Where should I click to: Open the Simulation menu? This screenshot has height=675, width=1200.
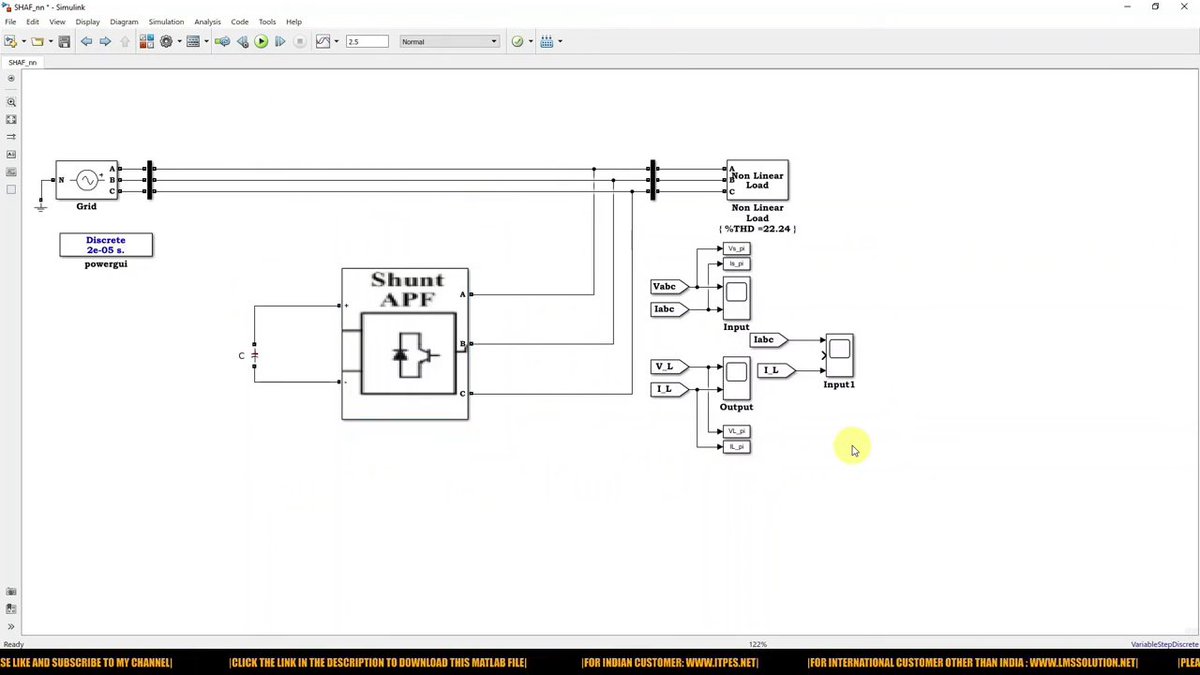166,21
